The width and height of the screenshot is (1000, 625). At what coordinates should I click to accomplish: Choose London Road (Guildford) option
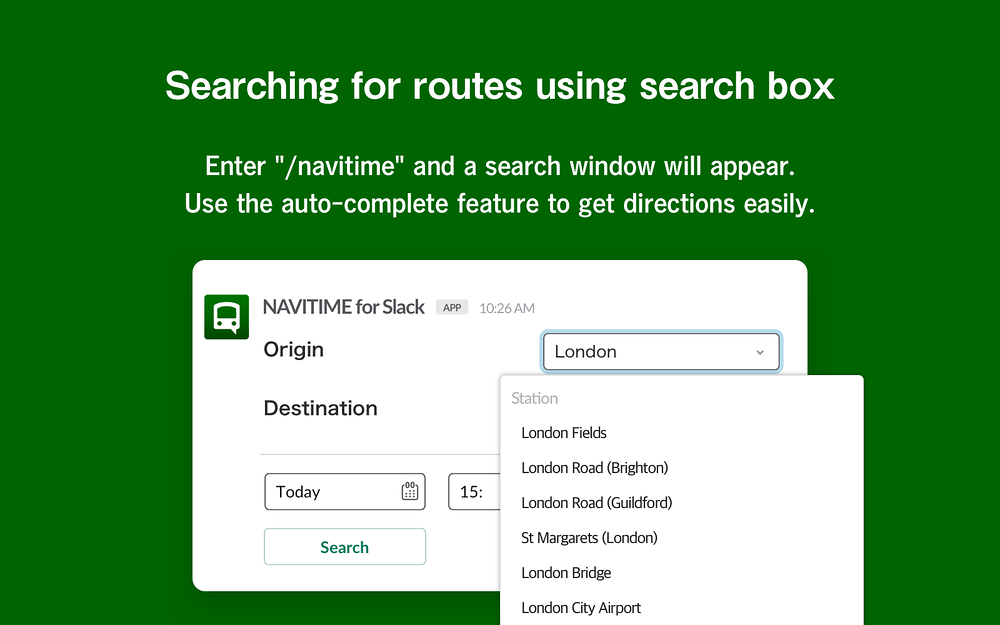(596, 503)
